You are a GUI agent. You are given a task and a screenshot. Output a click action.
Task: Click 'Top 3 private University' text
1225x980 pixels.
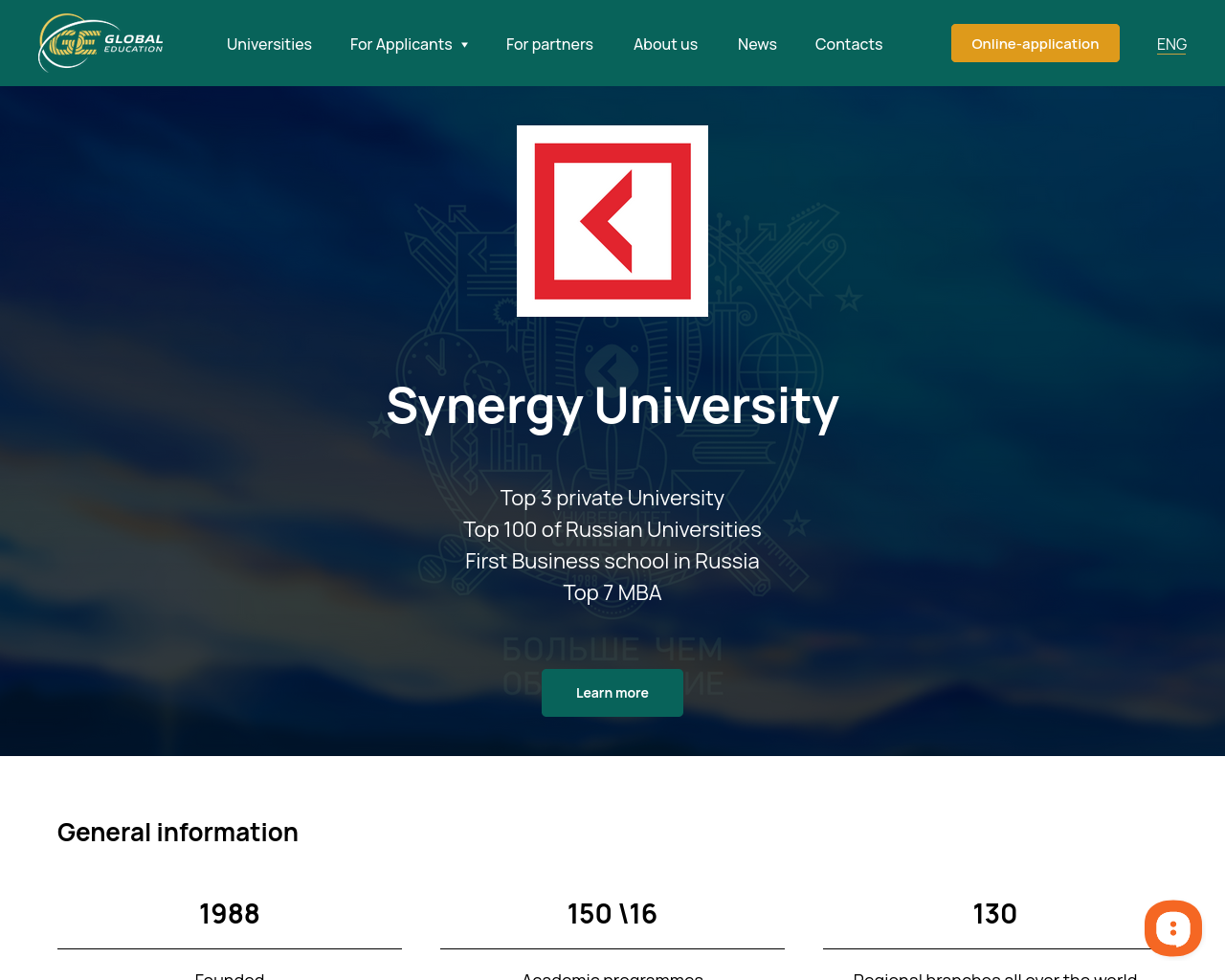tap(612, 498)
